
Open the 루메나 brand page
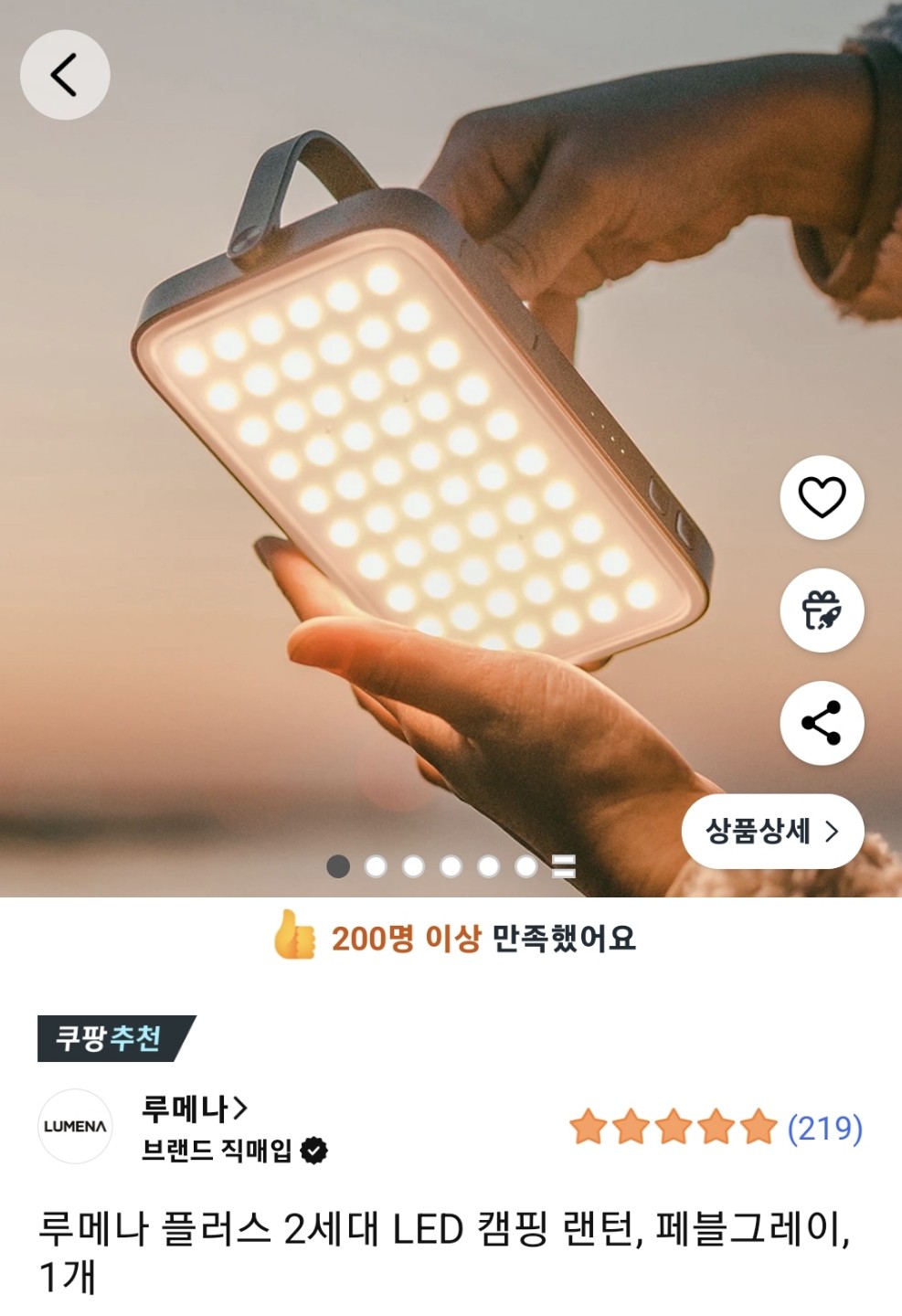point(194,1109)
